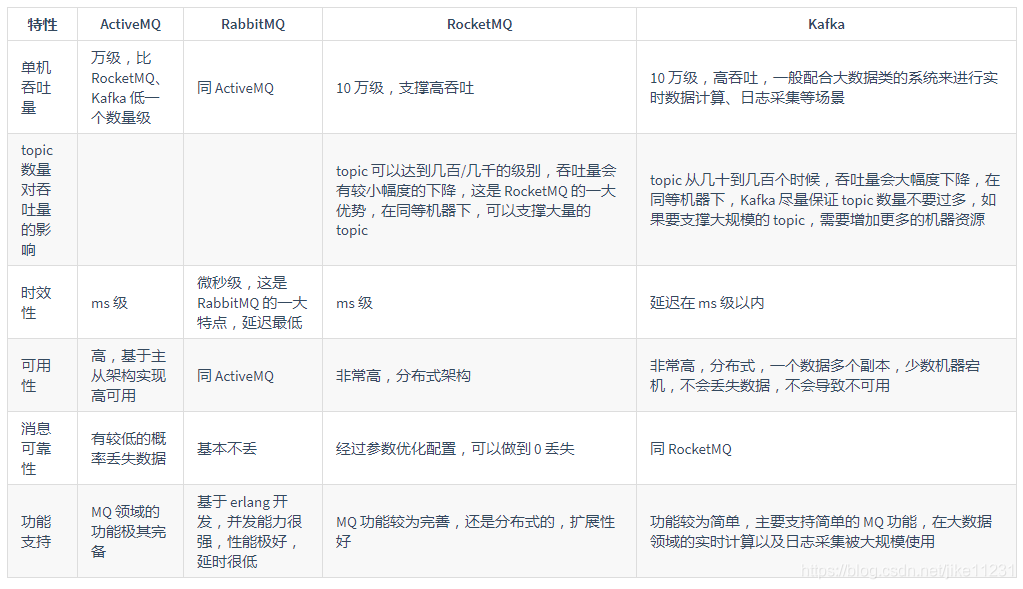Click RabbitMQ cell '基于 erlang 开发，并发能力很强'
Image resolution: width=1023 pixels, height=589 pixels.
(253, 531)
